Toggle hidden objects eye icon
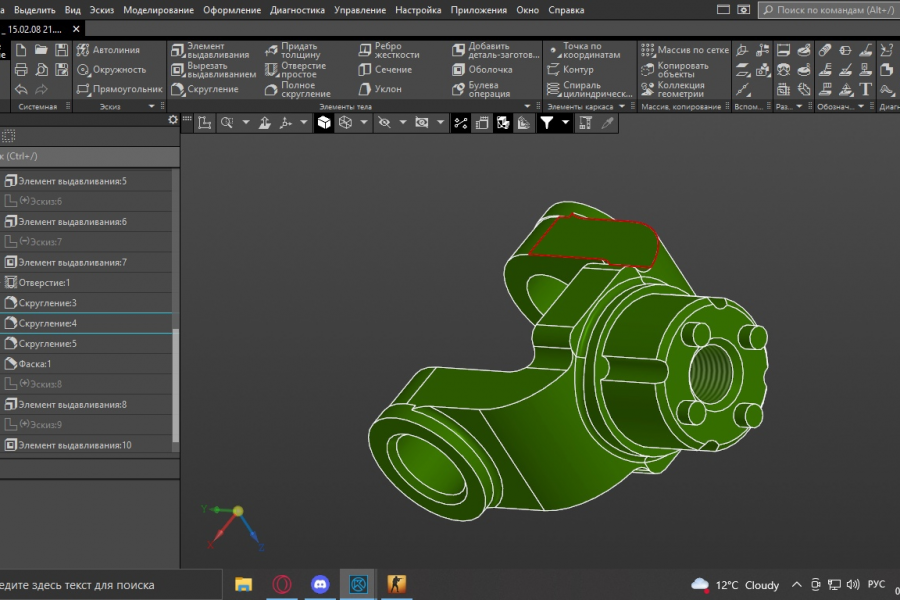Screen dimensions: 900x600 pyautogui.click(x=385, y=123)
